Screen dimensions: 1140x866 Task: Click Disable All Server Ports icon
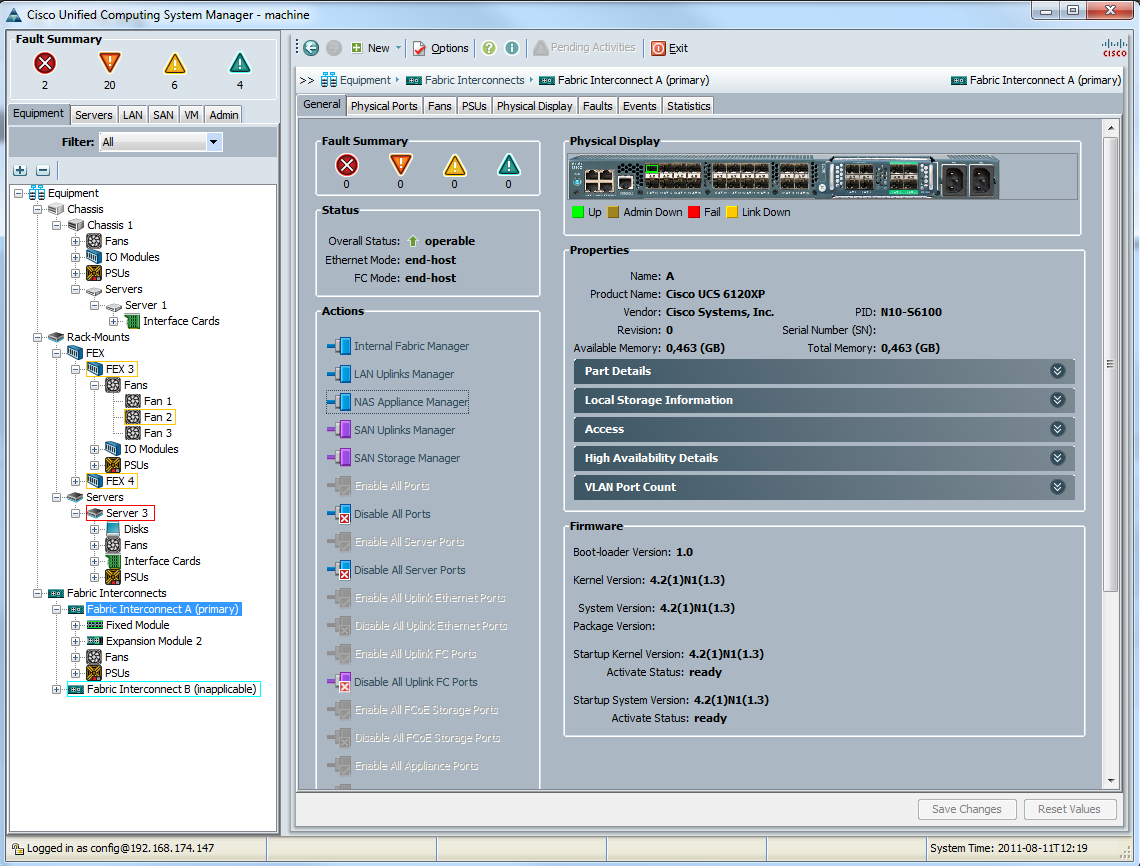(x=340, y=570)
